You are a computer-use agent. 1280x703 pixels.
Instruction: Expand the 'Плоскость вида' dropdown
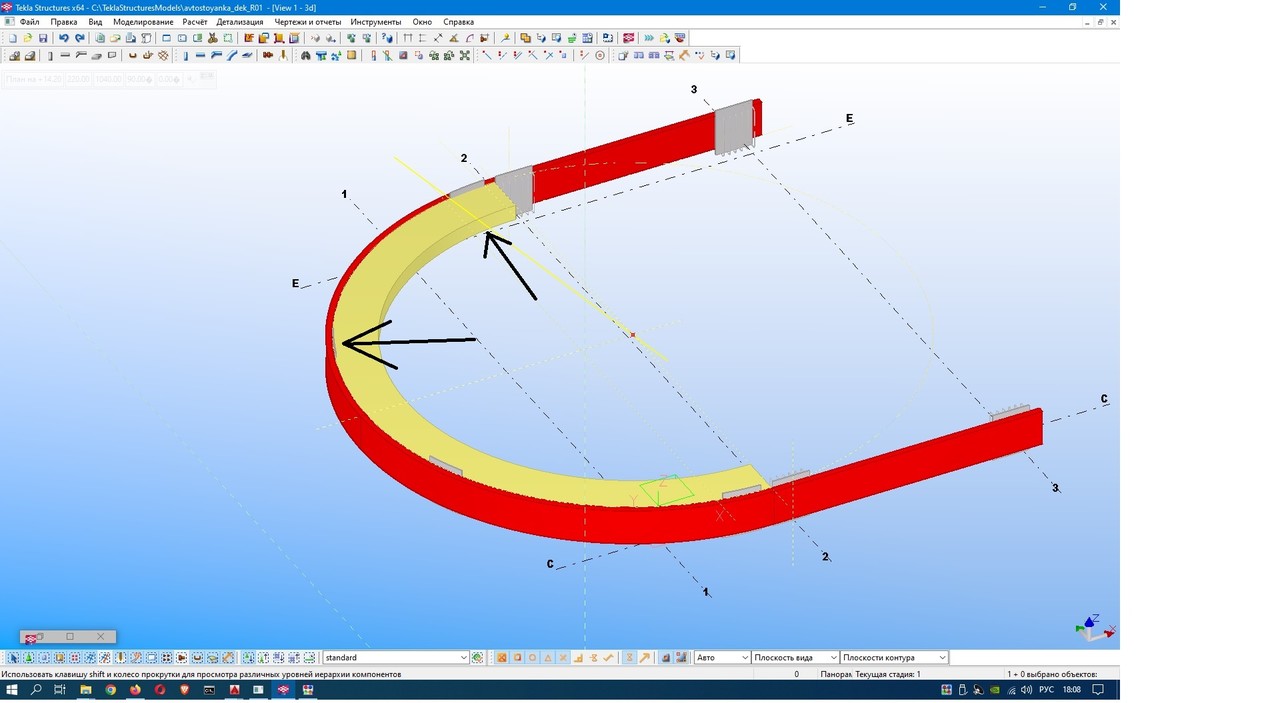[794, 658]
